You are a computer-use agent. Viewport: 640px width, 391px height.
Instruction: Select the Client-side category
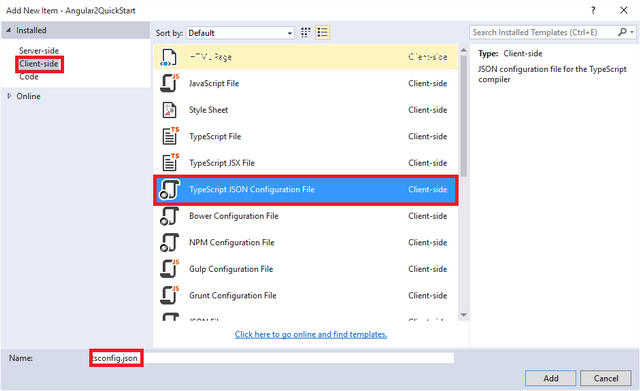coord(39,64)
